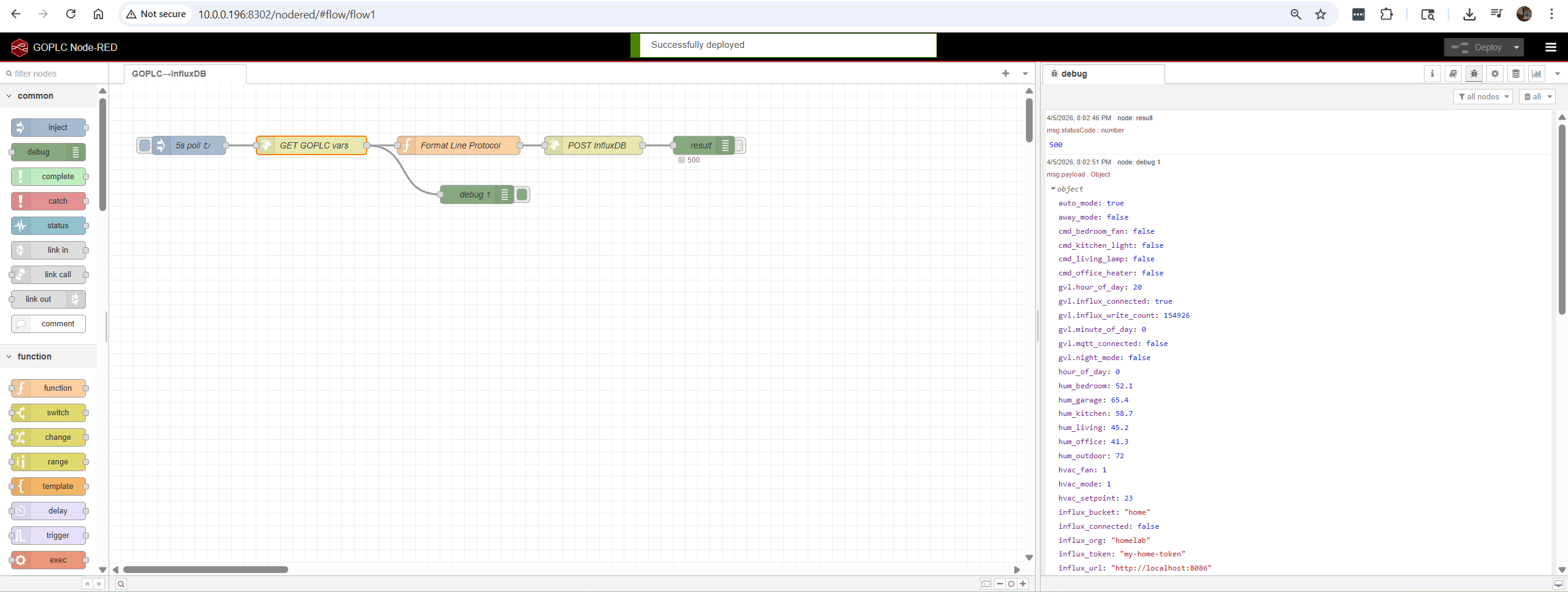The height and width of the screenshot is (592, 1568).
Task: Open the flow tabs list dropdown
Action: 1025,74
